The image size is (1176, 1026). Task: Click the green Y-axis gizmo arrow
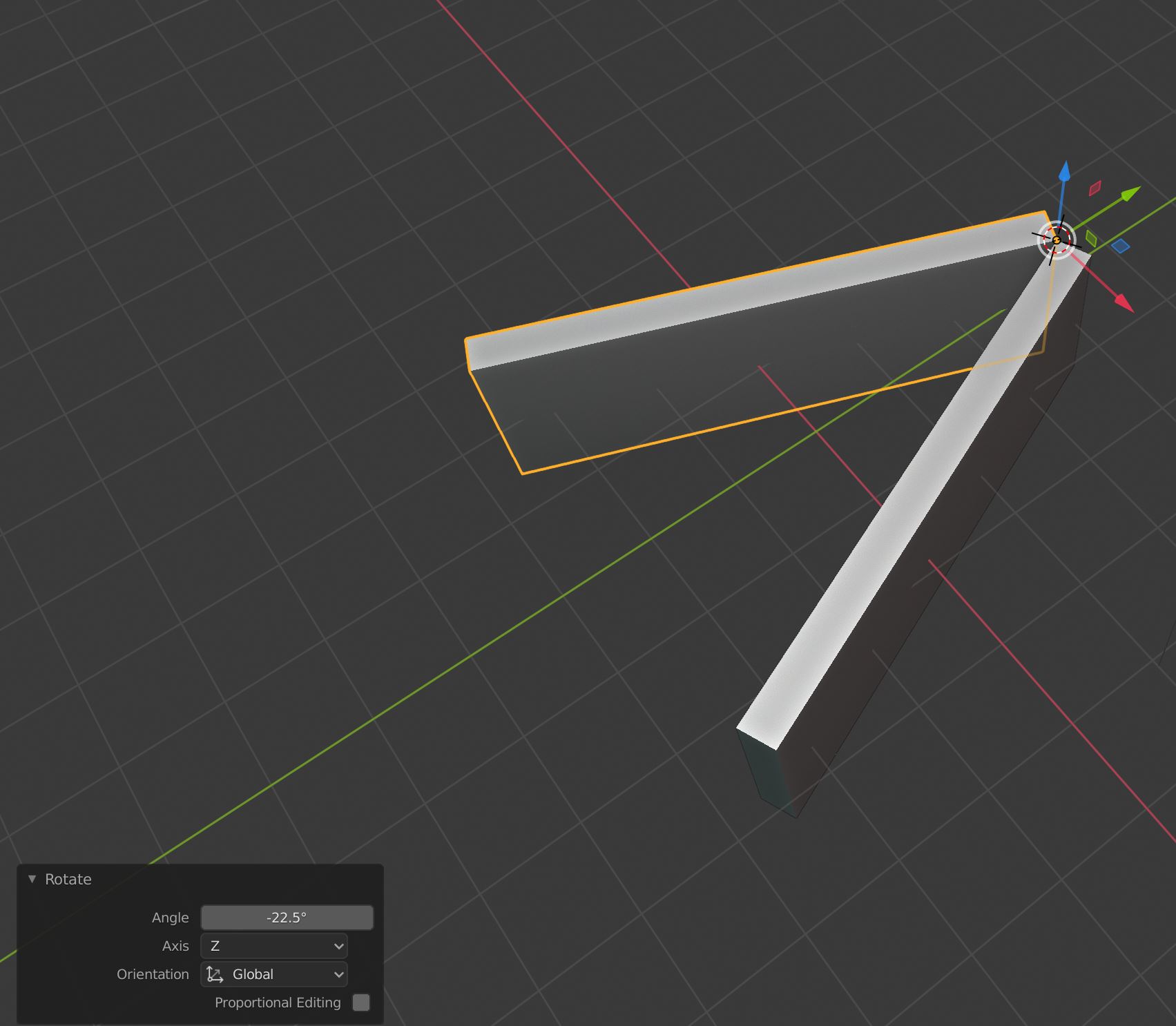(1130, 194)
